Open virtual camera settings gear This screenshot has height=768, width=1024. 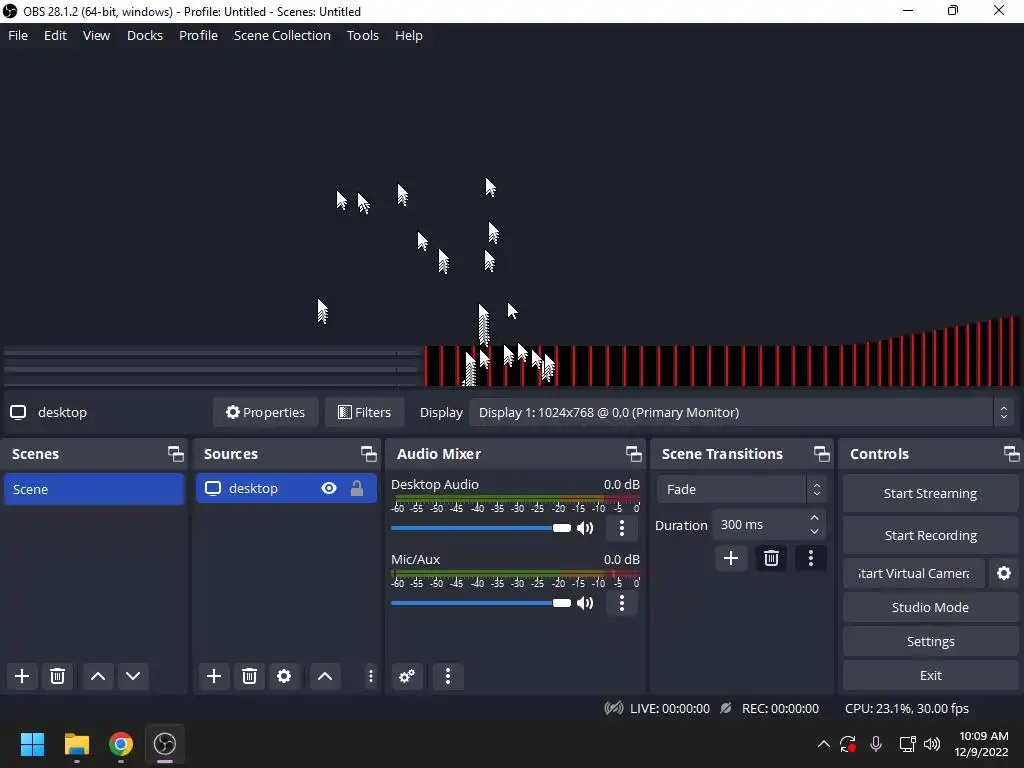1004,573
